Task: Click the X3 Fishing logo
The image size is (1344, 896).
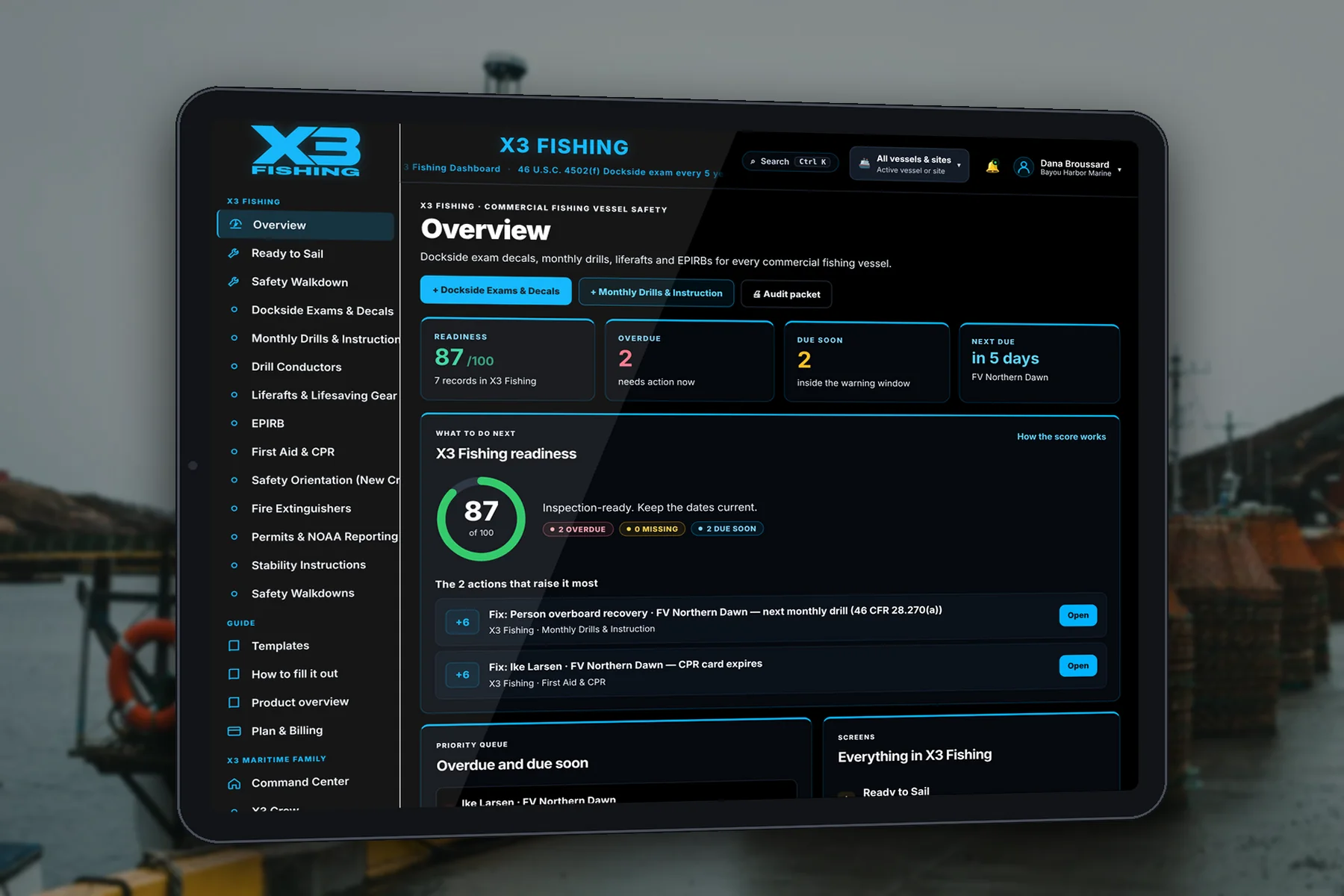Action: point(306,151)
